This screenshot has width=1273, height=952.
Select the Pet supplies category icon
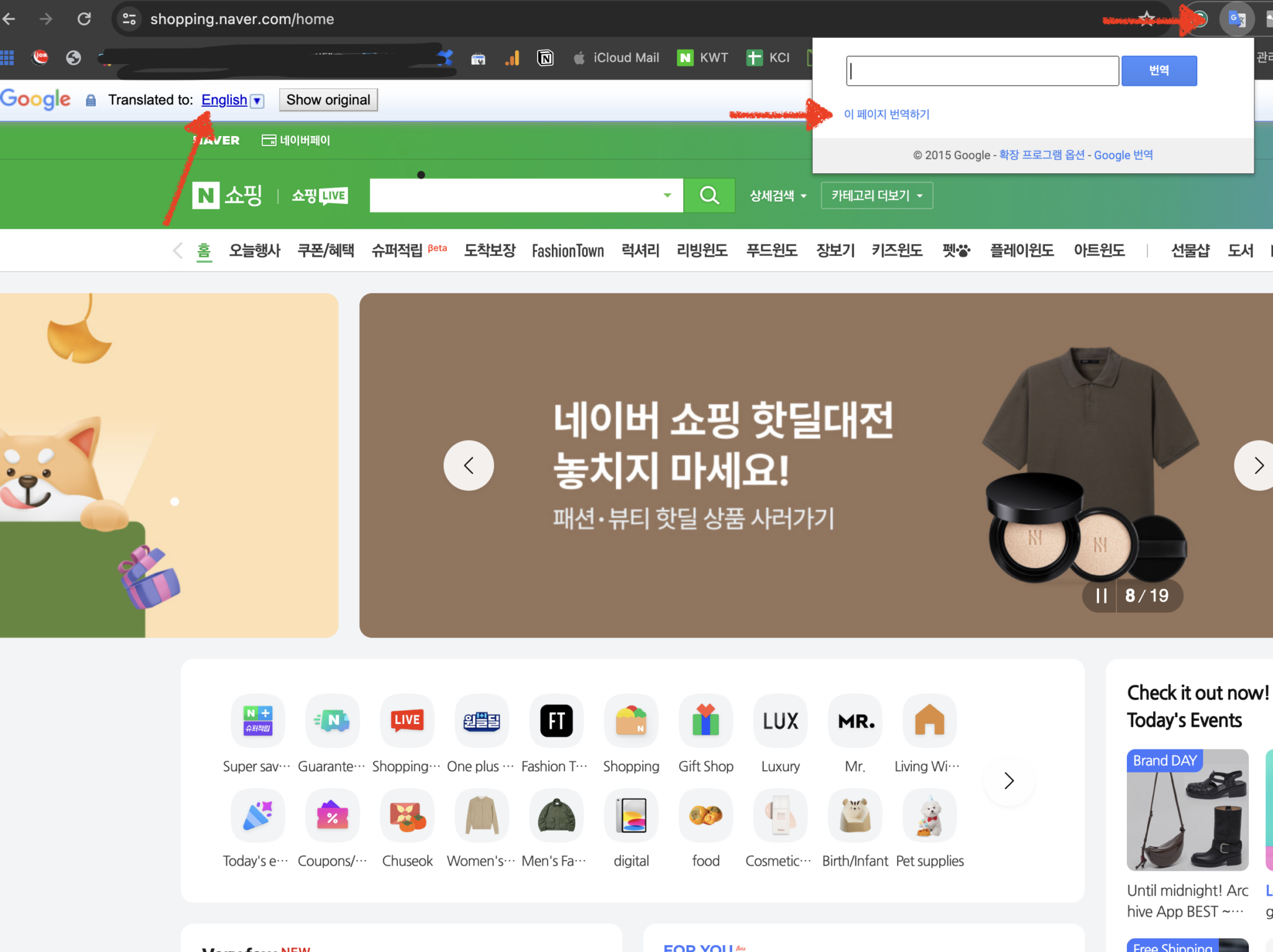click(x=929, y=815)
